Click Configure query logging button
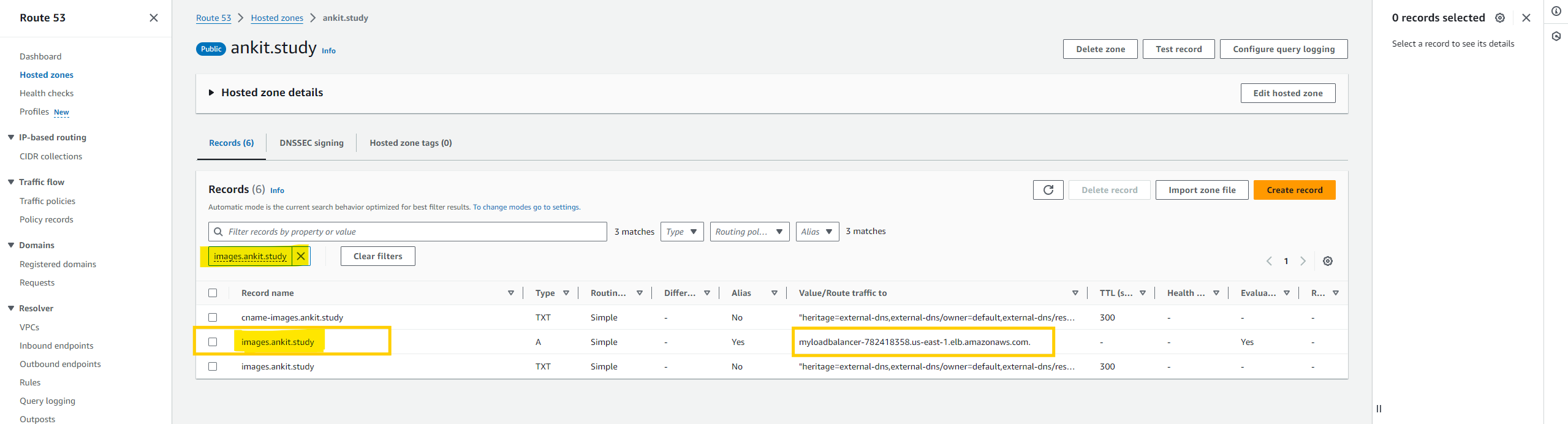 (1284, 49)
